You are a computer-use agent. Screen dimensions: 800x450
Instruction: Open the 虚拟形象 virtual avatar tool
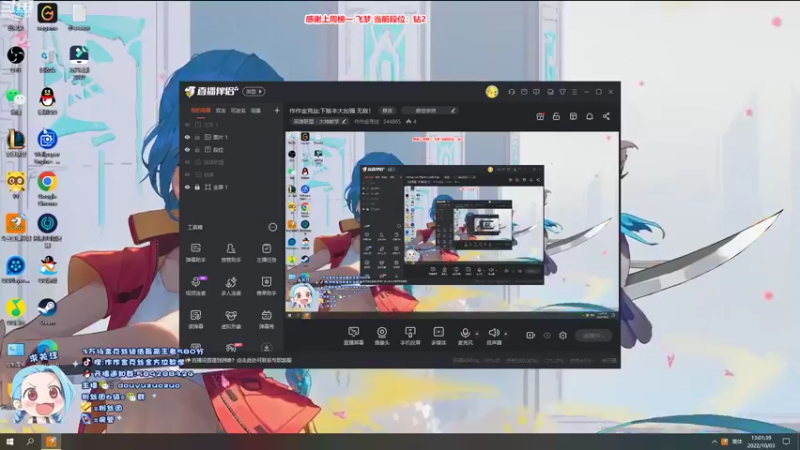pos(231,319)
